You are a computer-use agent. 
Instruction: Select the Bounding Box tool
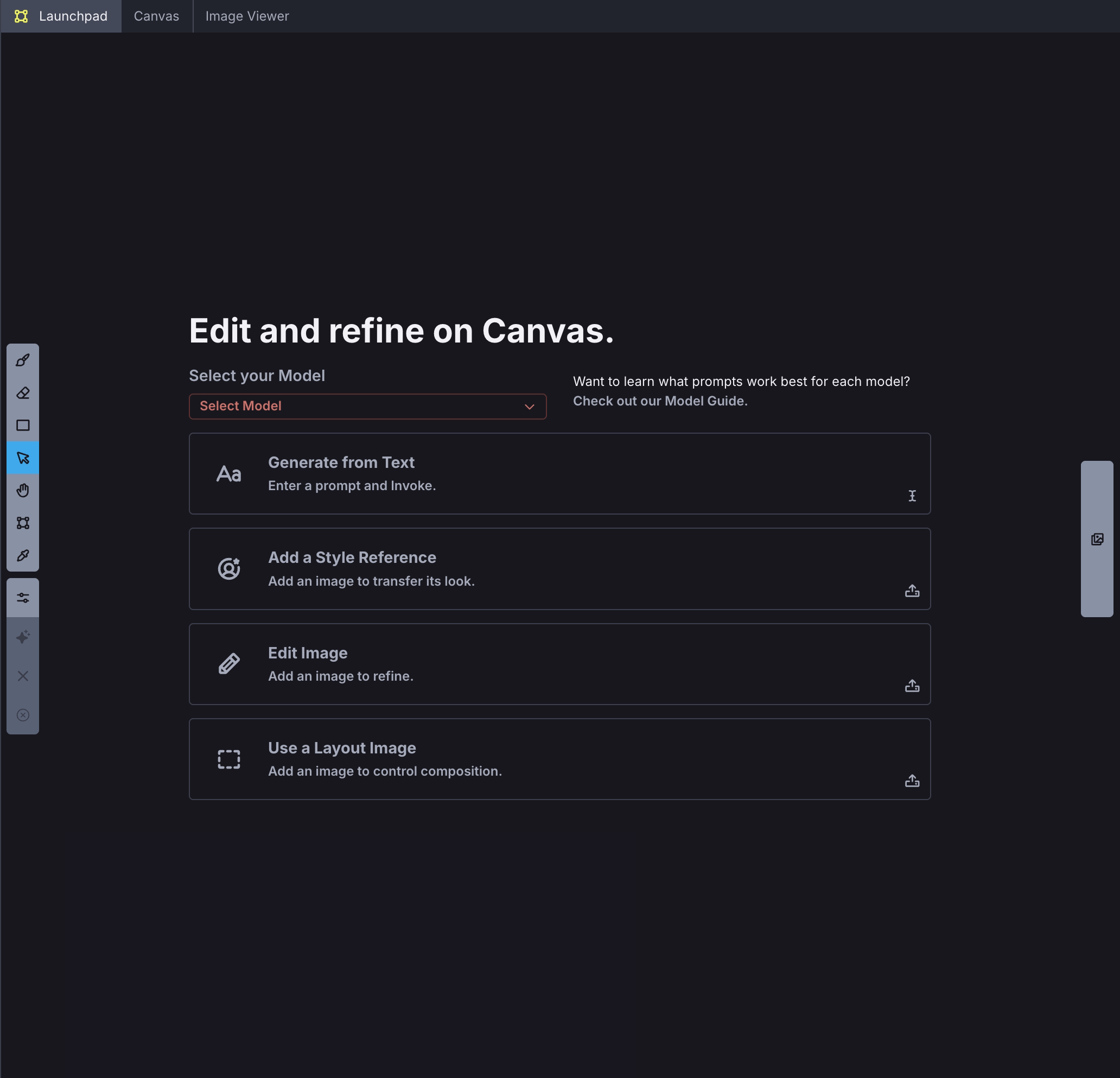(23, 523)
